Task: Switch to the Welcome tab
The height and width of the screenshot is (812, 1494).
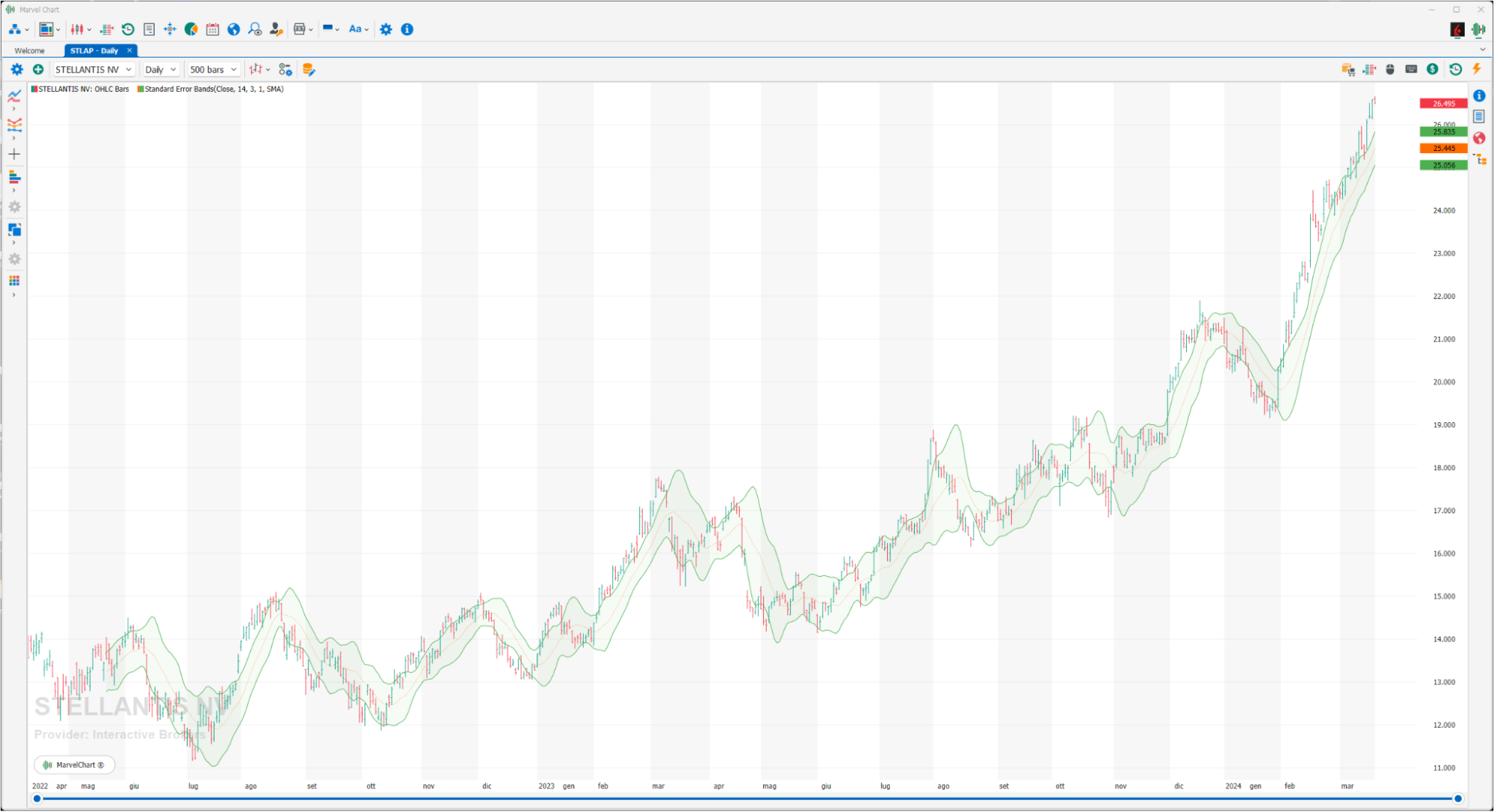Action: (x=30, y=51)
